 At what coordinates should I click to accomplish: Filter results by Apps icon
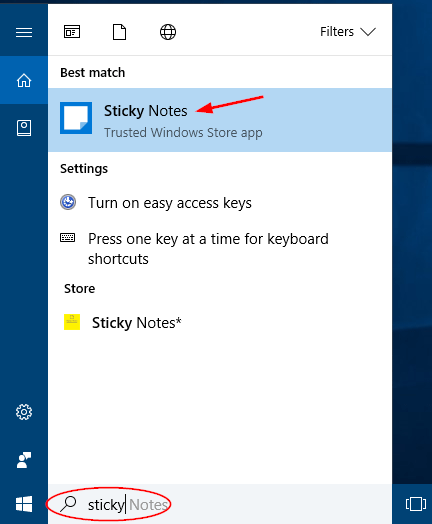(x=72, y=32)
